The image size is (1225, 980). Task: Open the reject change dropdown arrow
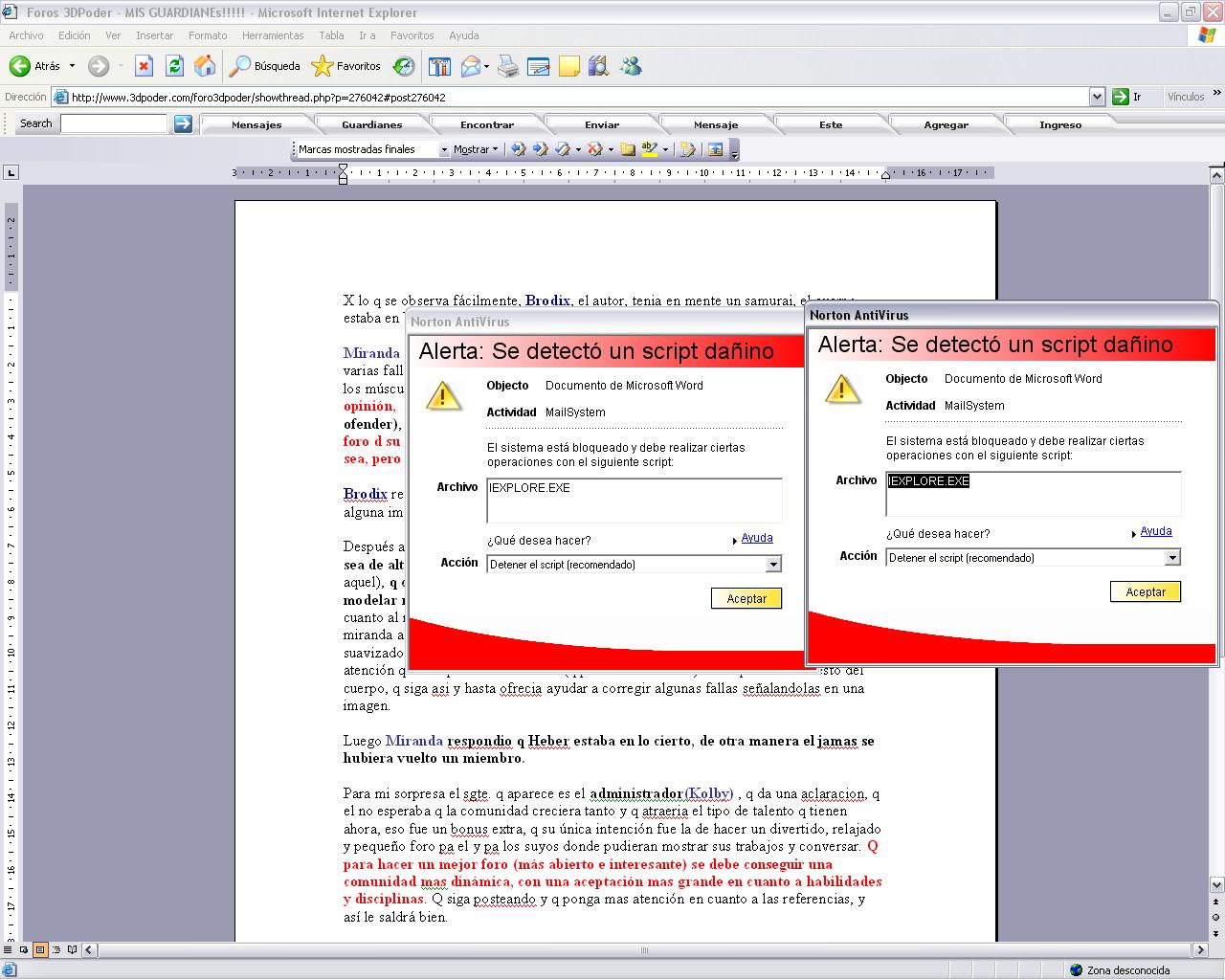pyautogui.click(x=610, y=150)
